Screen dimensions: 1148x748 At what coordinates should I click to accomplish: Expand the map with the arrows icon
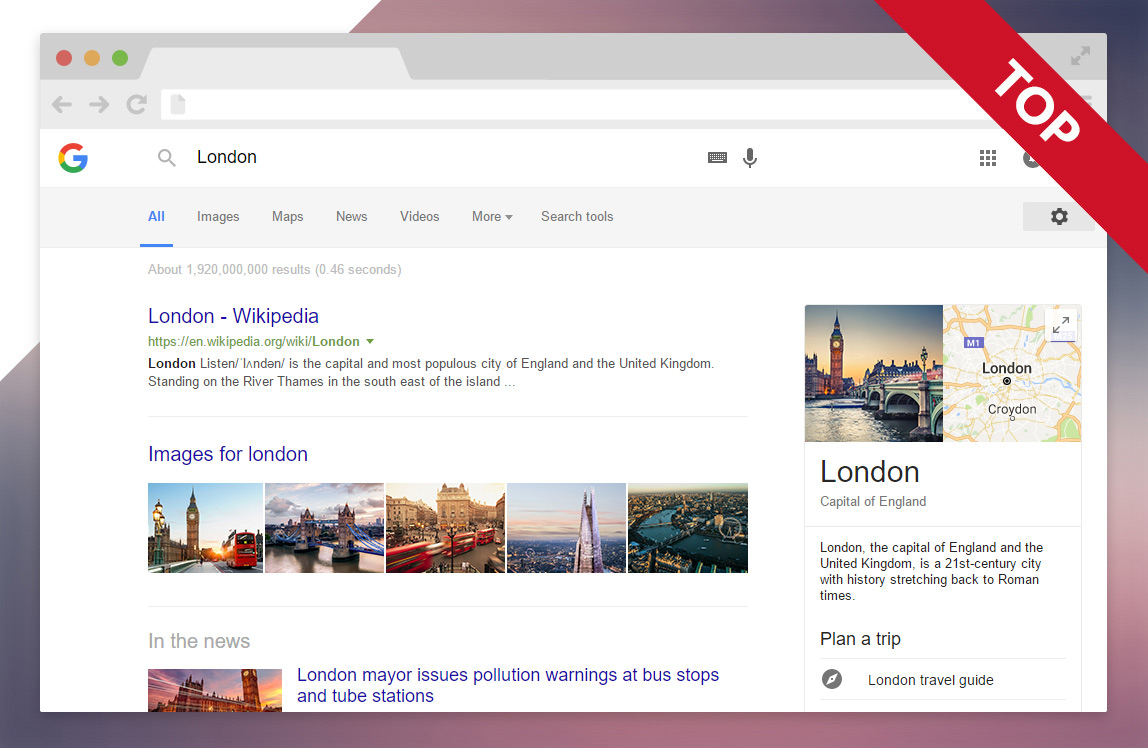pos(1061,324)
